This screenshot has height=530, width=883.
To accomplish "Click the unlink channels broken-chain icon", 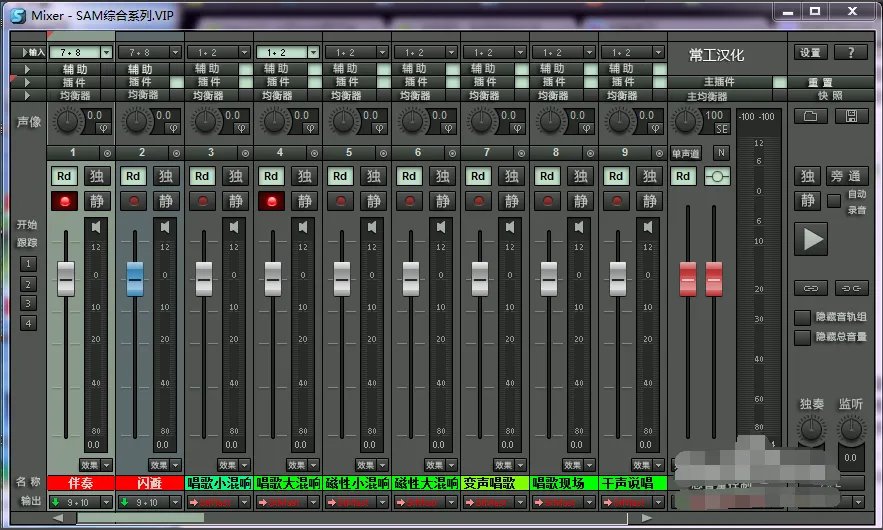I will (x=851, y=288).
